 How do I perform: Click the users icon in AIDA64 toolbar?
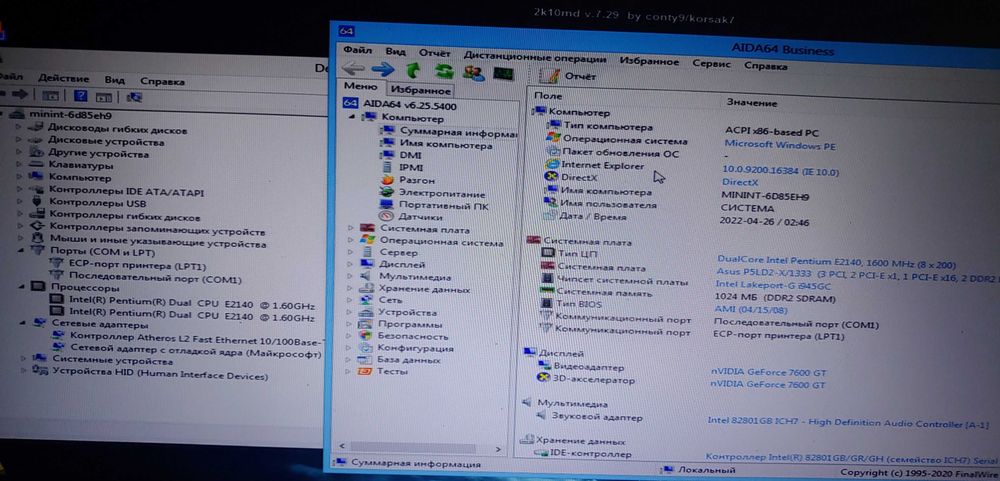[473, 72]
